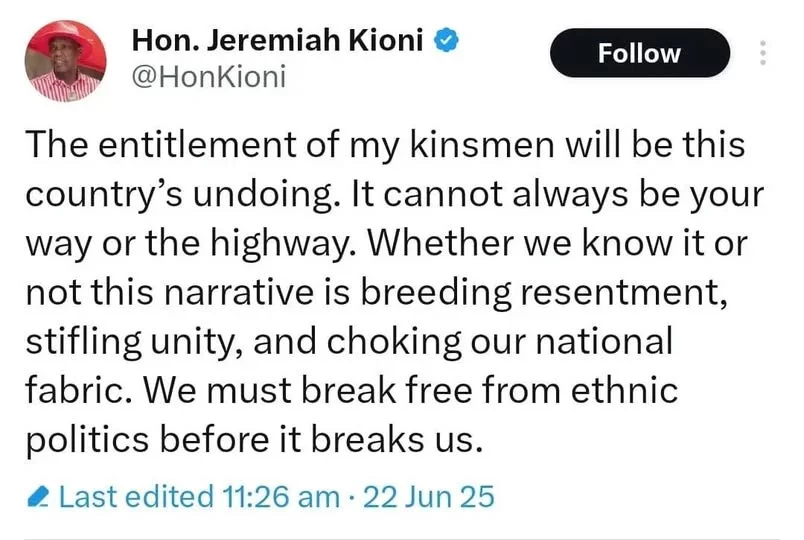Click the word "entitlement" in the tweet
804x540 pixels.
coord(197,145)
